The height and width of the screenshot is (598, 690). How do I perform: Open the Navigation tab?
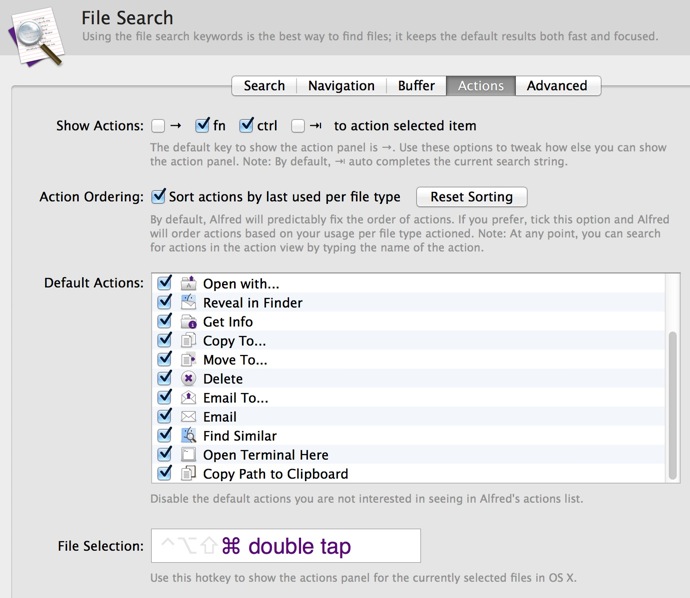point(341,85)
